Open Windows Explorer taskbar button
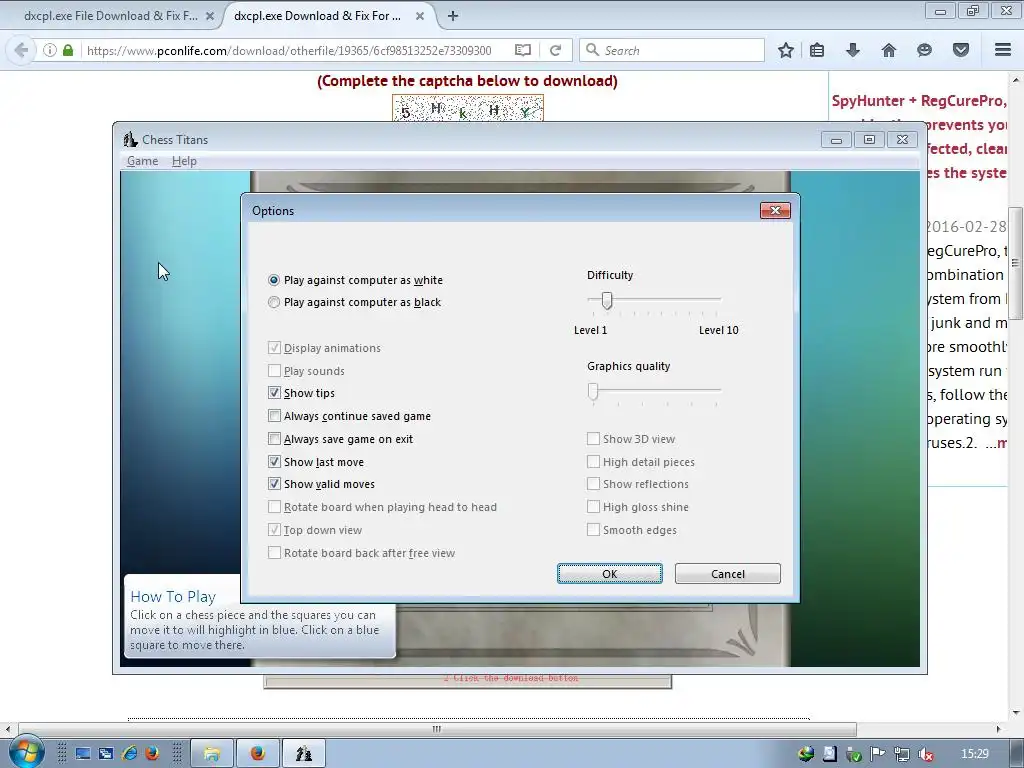Viewport: 1024px width, 768px height. (212, 754)
